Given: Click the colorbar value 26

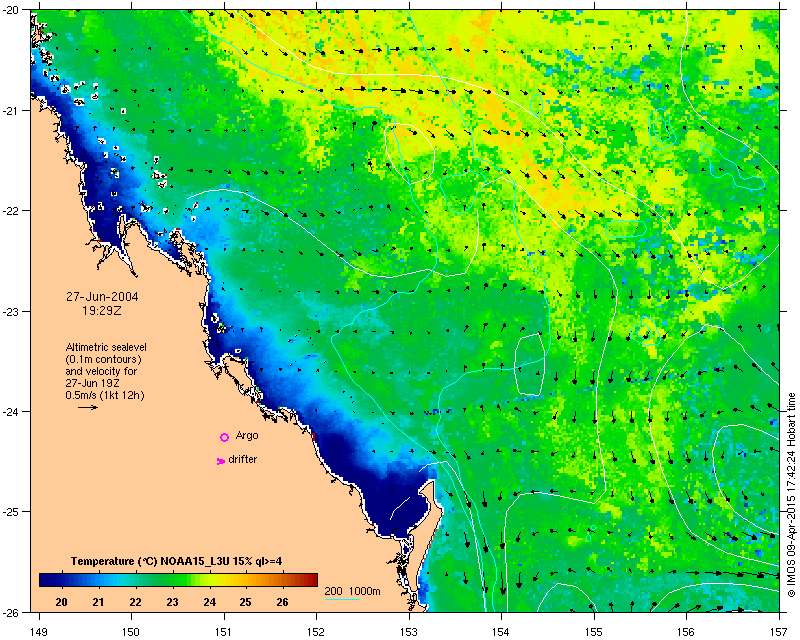Looking at the screenshot, I should [x=282, y=602].
